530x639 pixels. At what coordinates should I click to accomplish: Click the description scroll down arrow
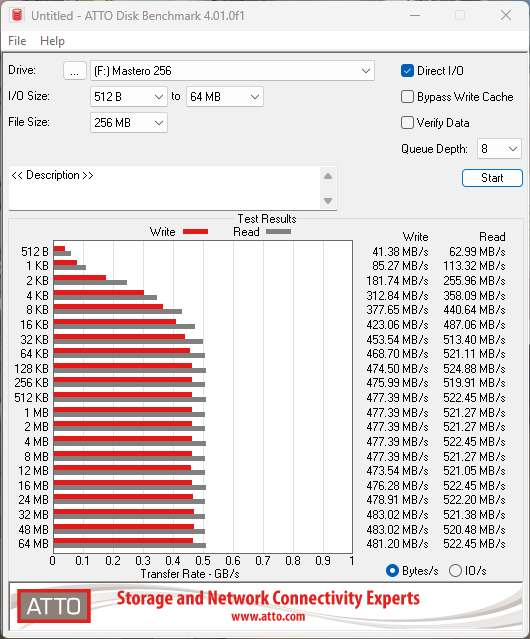click(x=328, y=201)
